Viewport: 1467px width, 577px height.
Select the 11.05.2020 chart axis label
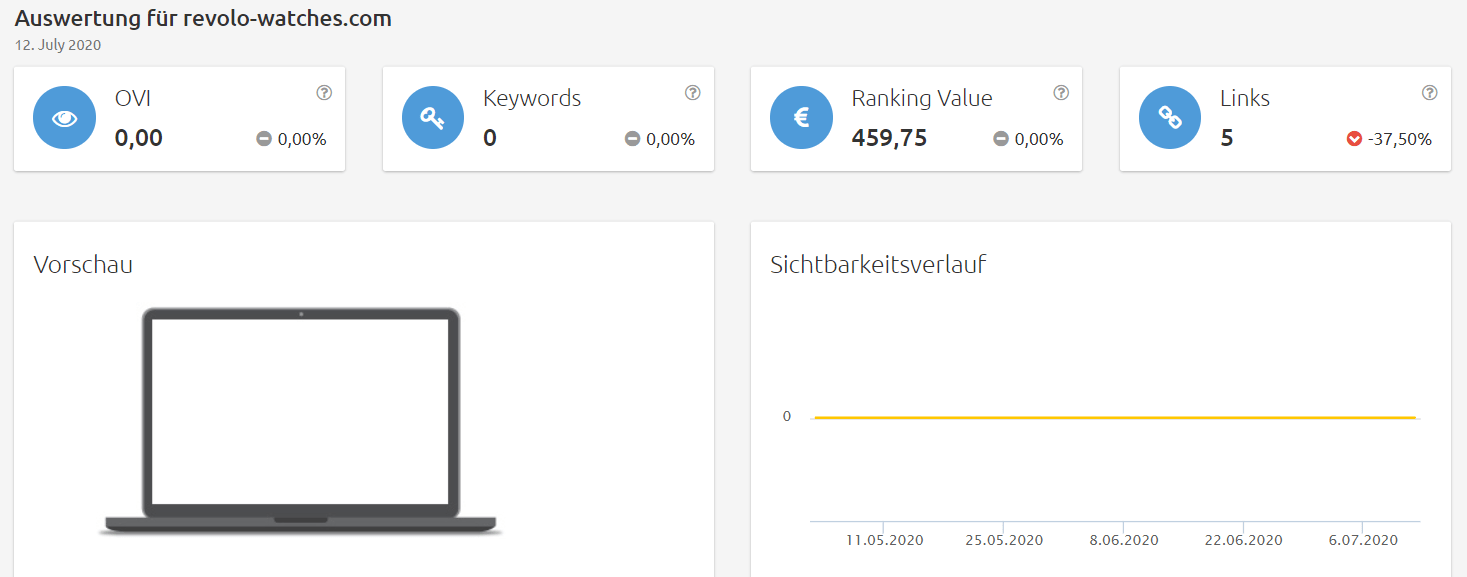pyautogui.click(x=885, y=540)
